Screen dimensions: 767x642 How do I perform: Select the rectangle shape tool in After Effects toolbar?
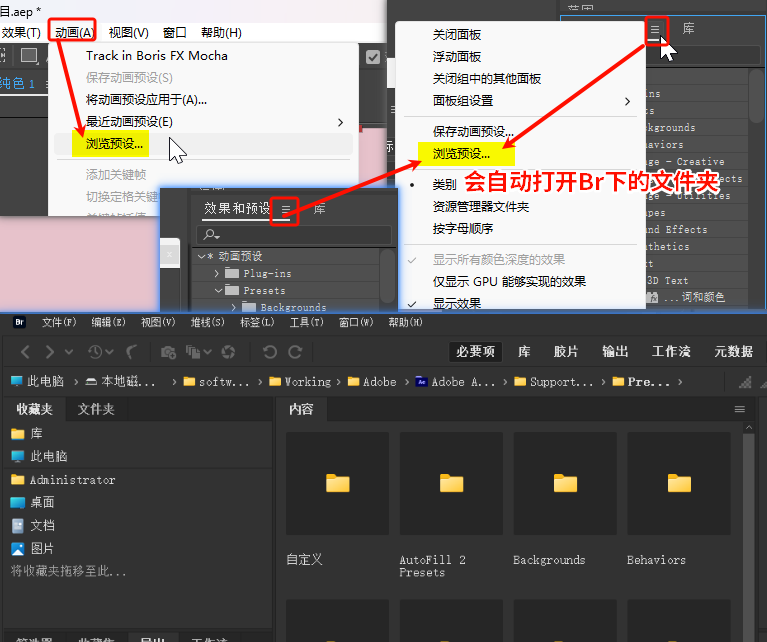[29, 56]
